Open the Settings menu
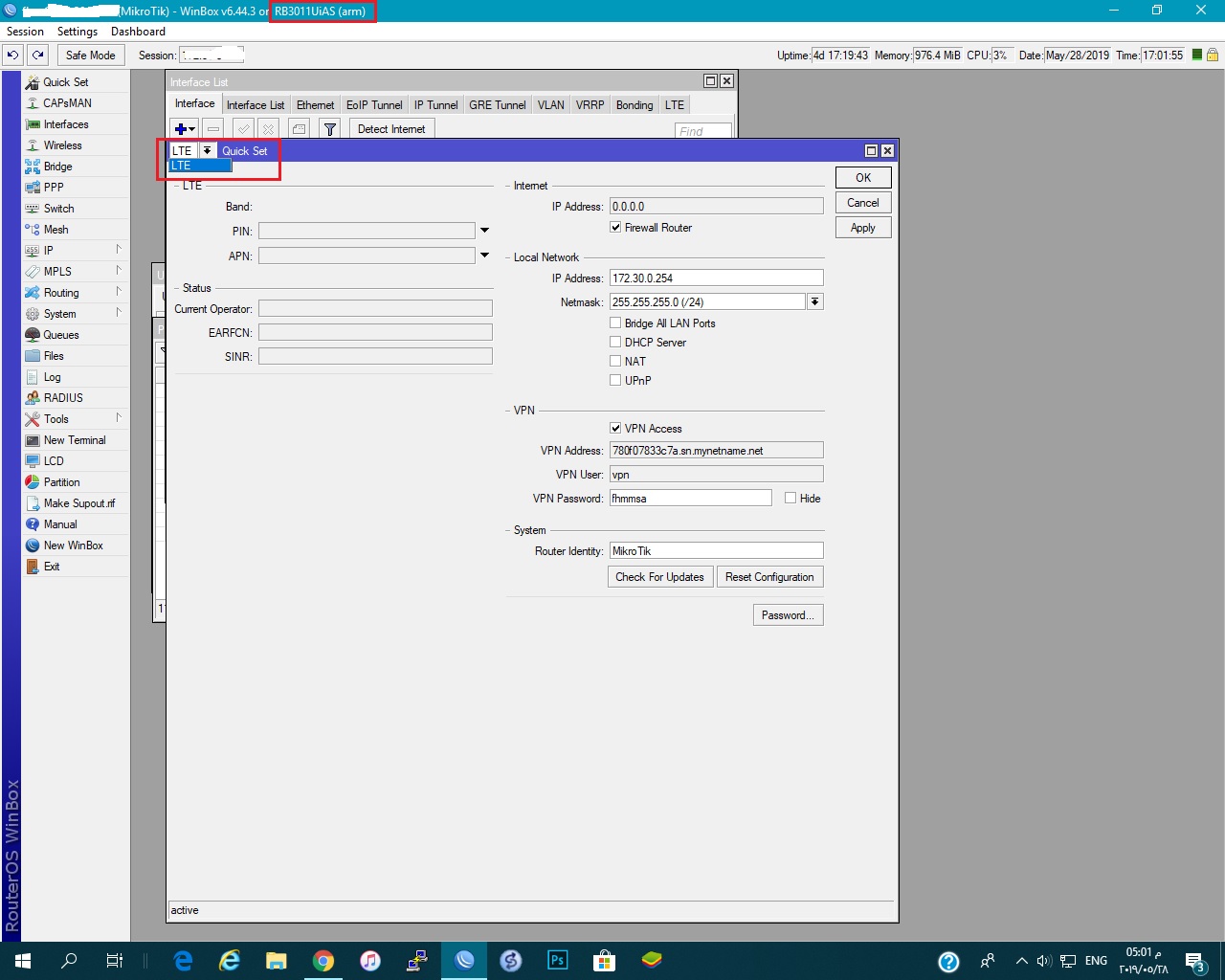The width and height of the screenshot is (1225, 980). click(78, 32)
